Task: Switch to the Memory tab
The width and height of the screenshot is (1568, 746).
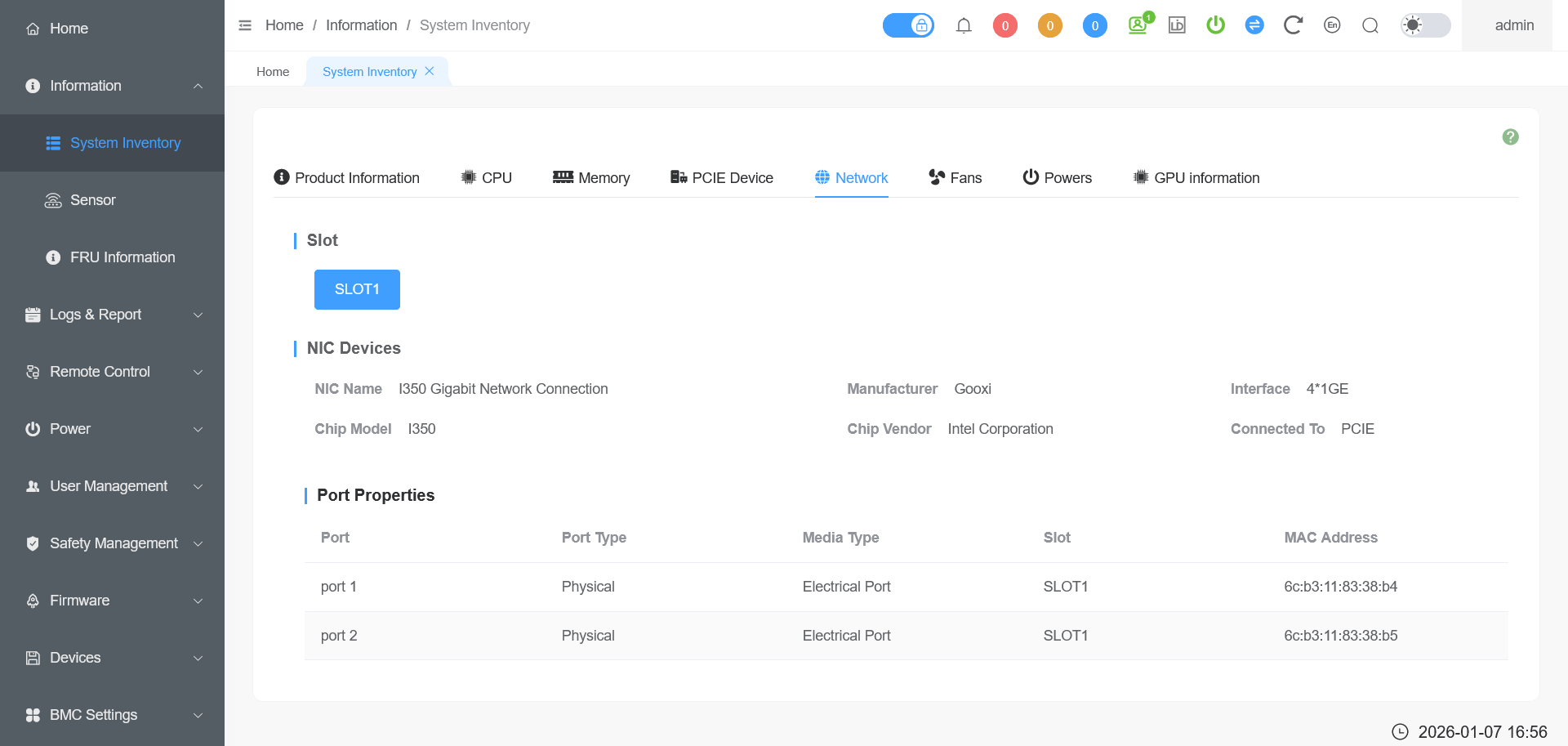Action: point(591,178)
